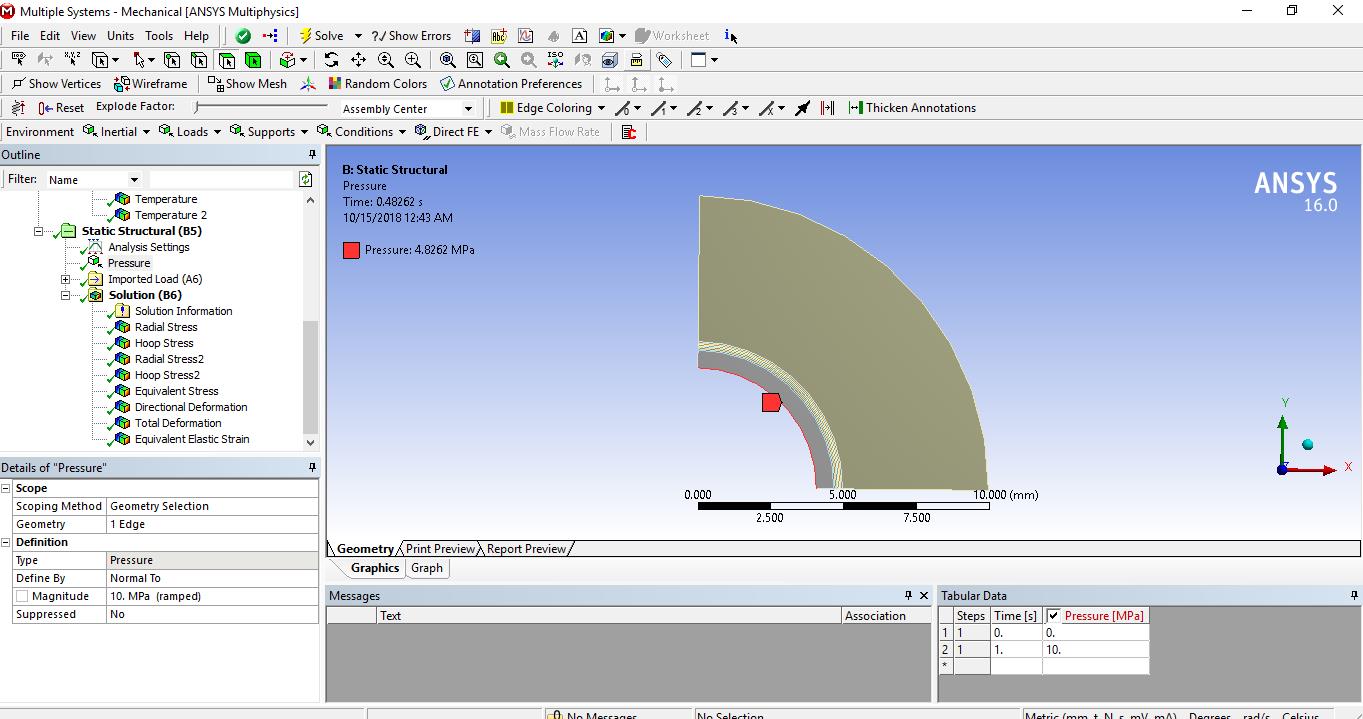
Task: Click the Zoom In/Out tool
Action: coord(386,60)
